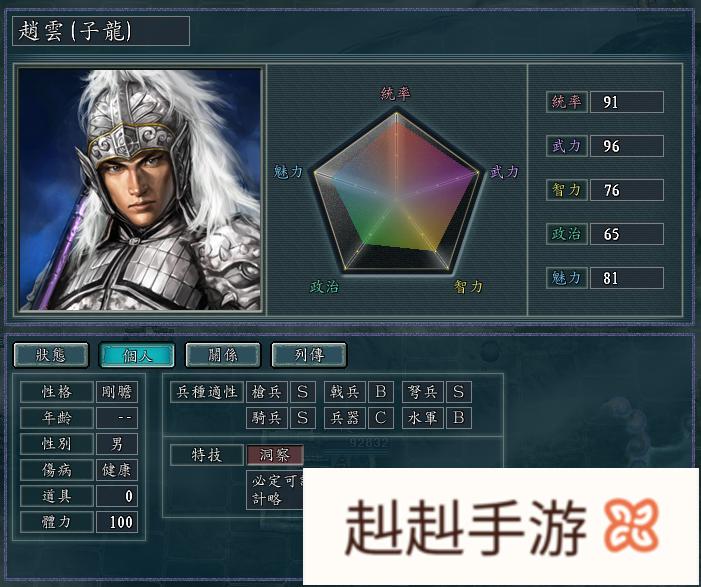The width and height of the screenshot is (701, 587).
Task: Click the 智力 stat label
Action: [566, 190]
